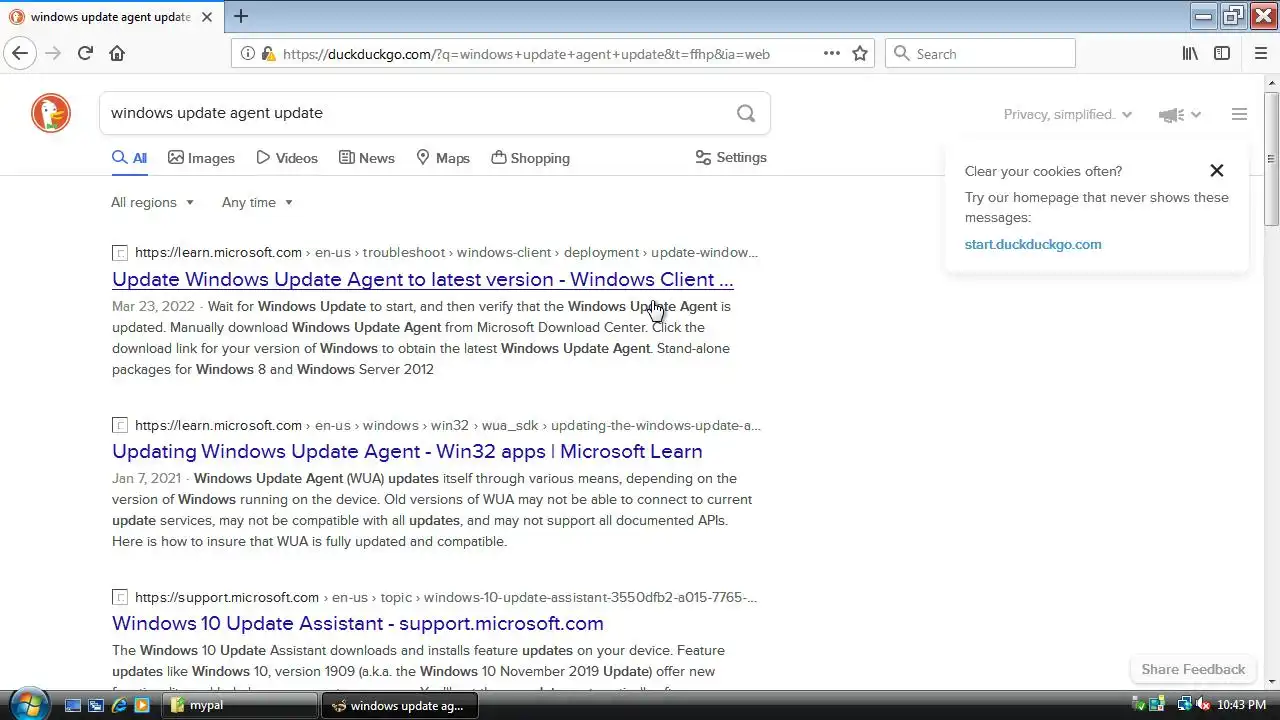Open Windows 10 Update Assistant result
1280x720 pixels.
(x=358, y=624)
